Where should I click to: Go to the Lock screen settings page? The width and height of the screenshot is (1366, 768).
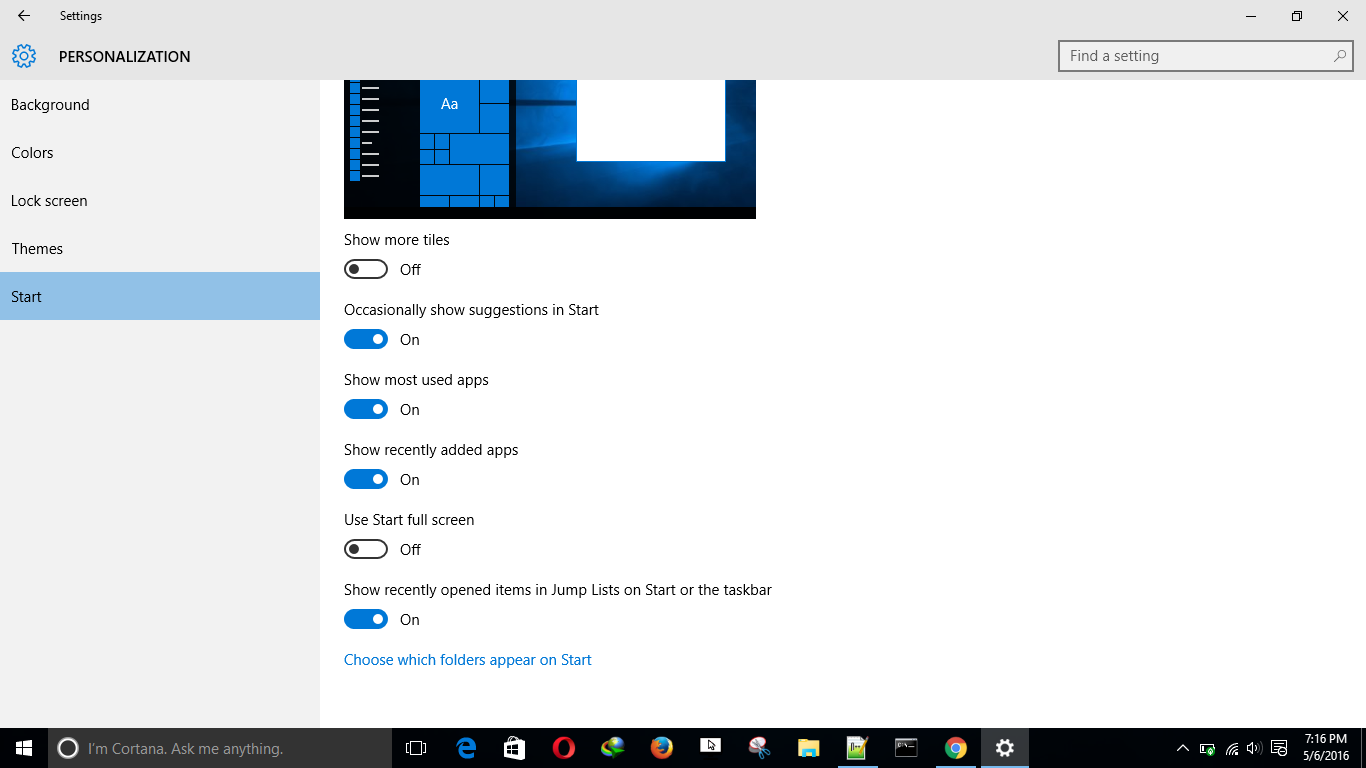[49, 201]
